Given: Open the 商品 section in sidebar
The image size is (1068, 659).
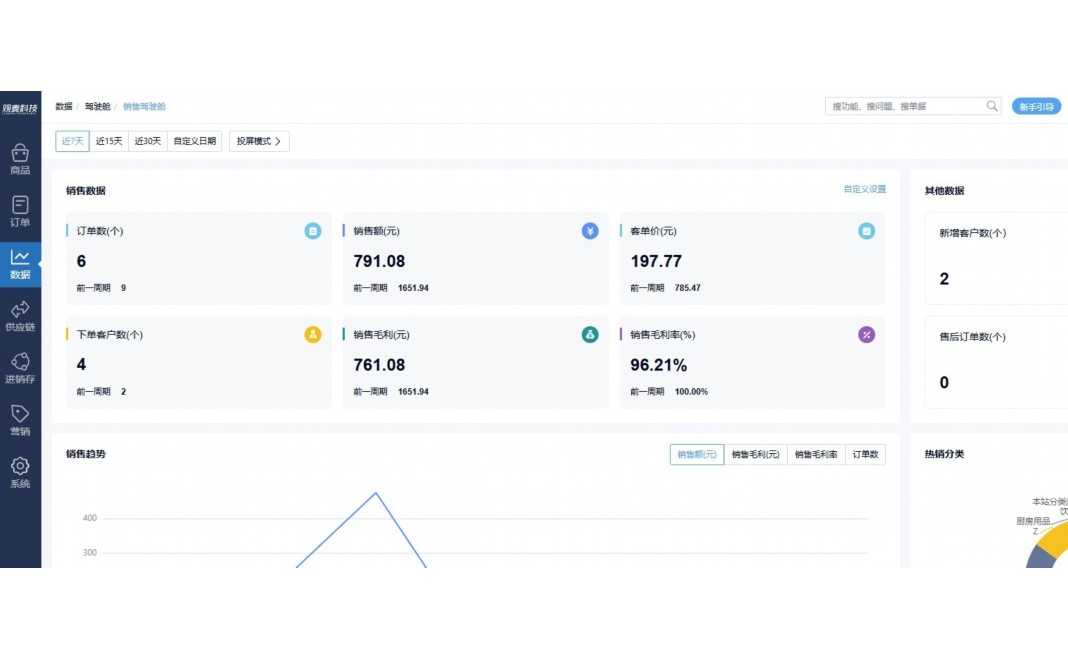Looking at the screenshot, I should [x=20, y=160].
